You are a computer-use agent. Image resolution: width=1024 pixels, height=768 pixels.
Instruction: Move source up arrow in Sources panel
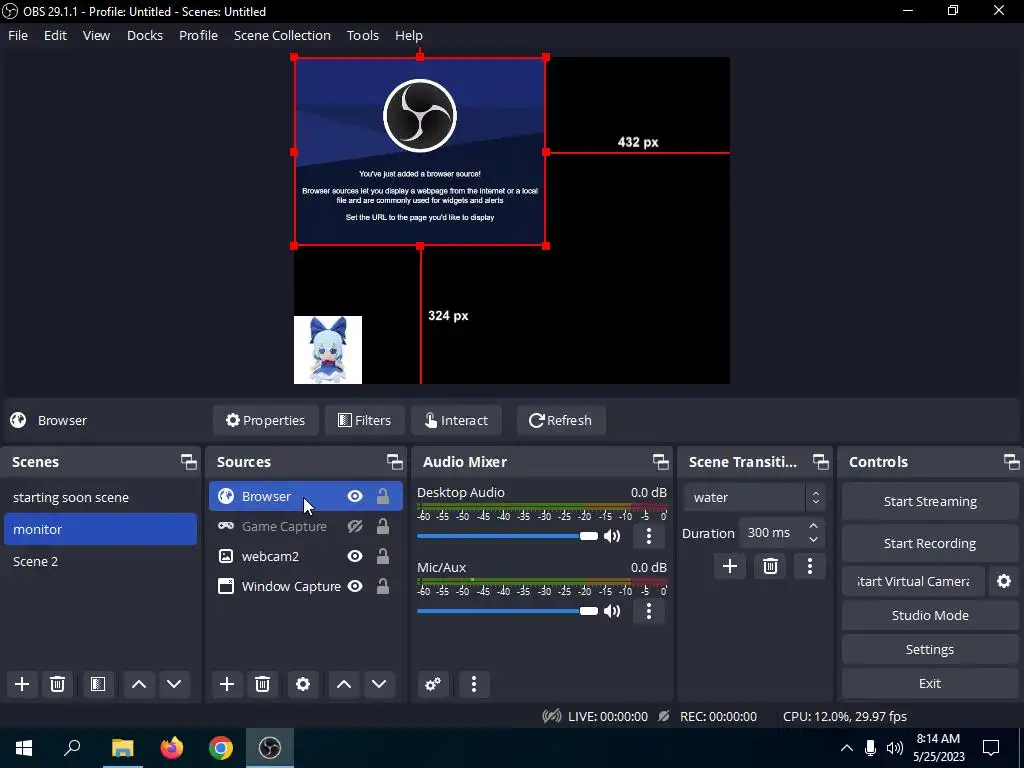(344, 684)
